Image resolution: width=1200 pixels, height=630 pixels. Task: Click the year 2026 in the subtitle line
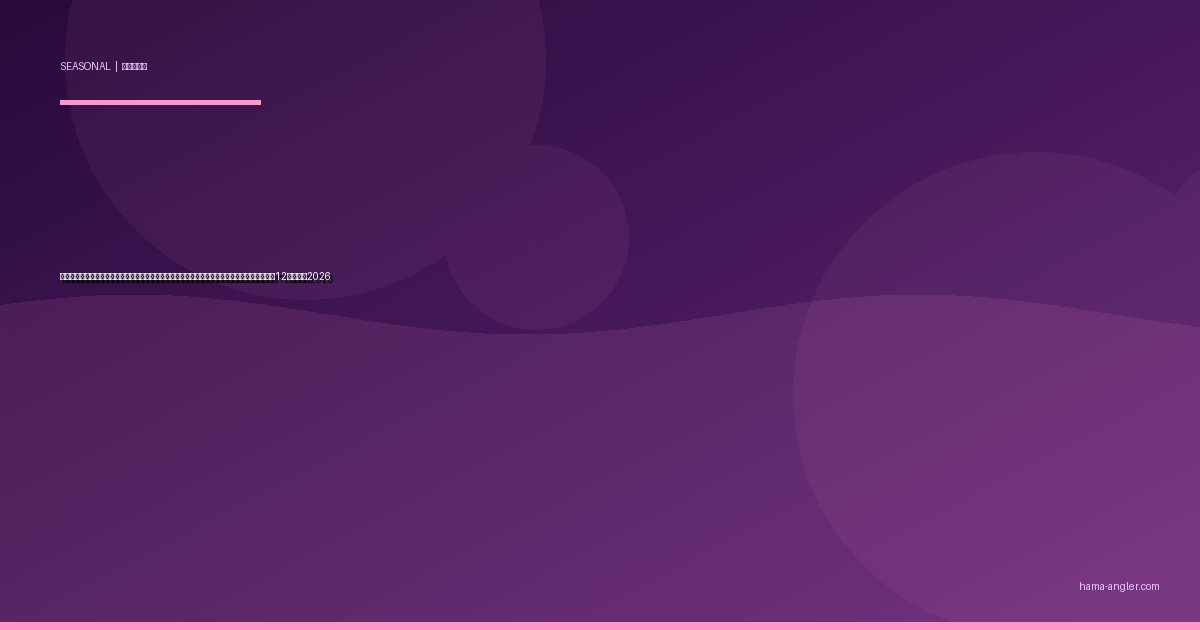[319, 277]
